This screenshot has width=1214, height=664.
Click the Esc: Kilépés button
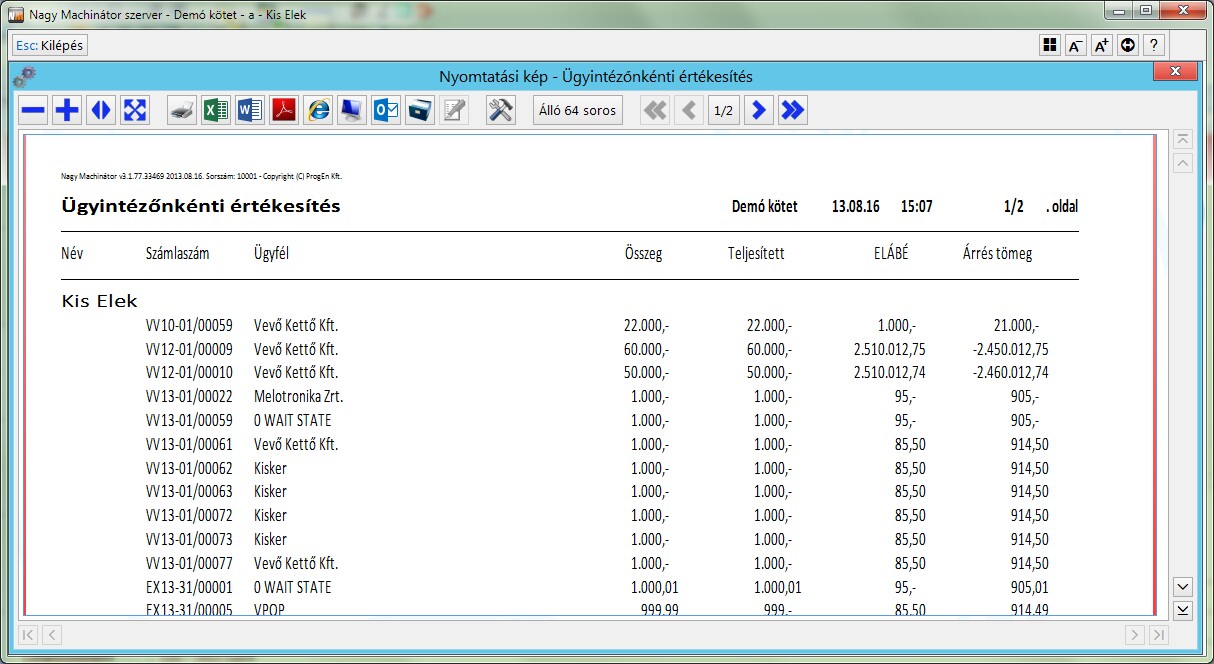(50, 46)
